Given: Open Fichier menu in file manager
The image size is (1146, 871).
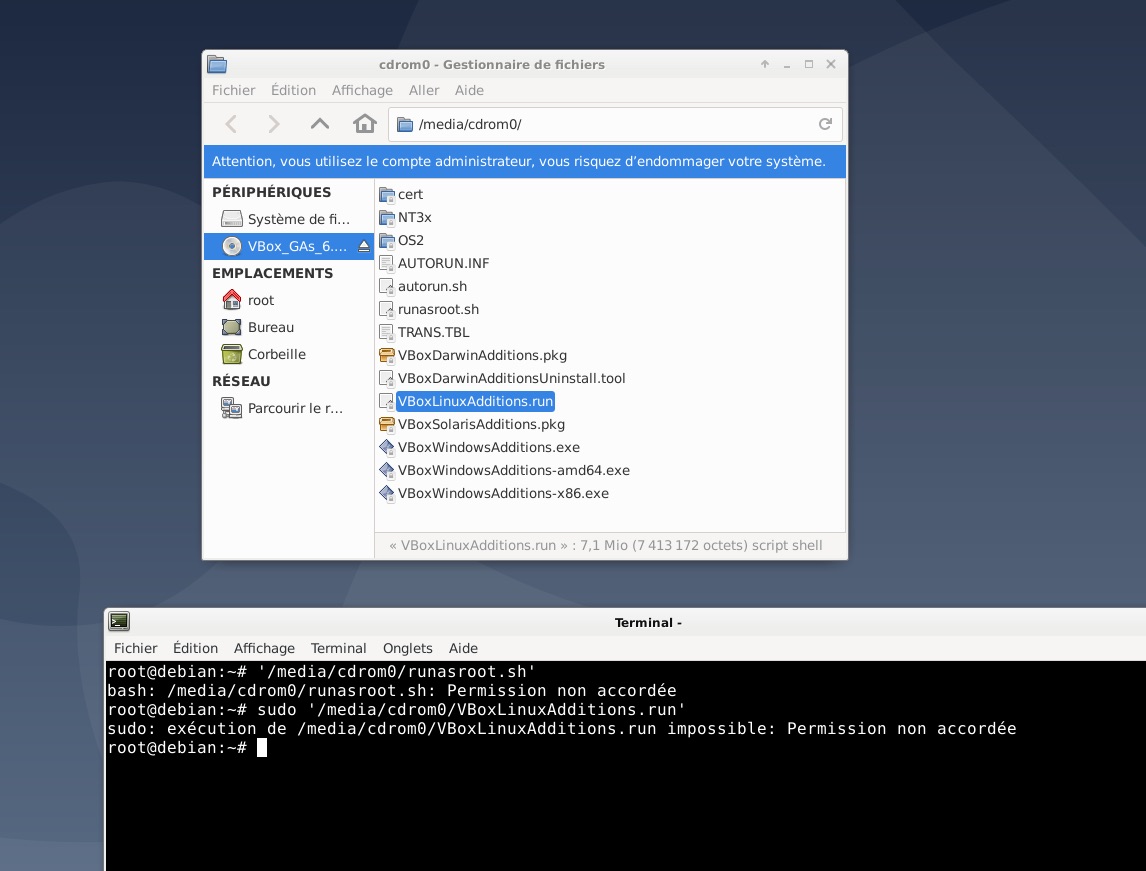Looking at the screenshot, I should (x=233, y=91).
